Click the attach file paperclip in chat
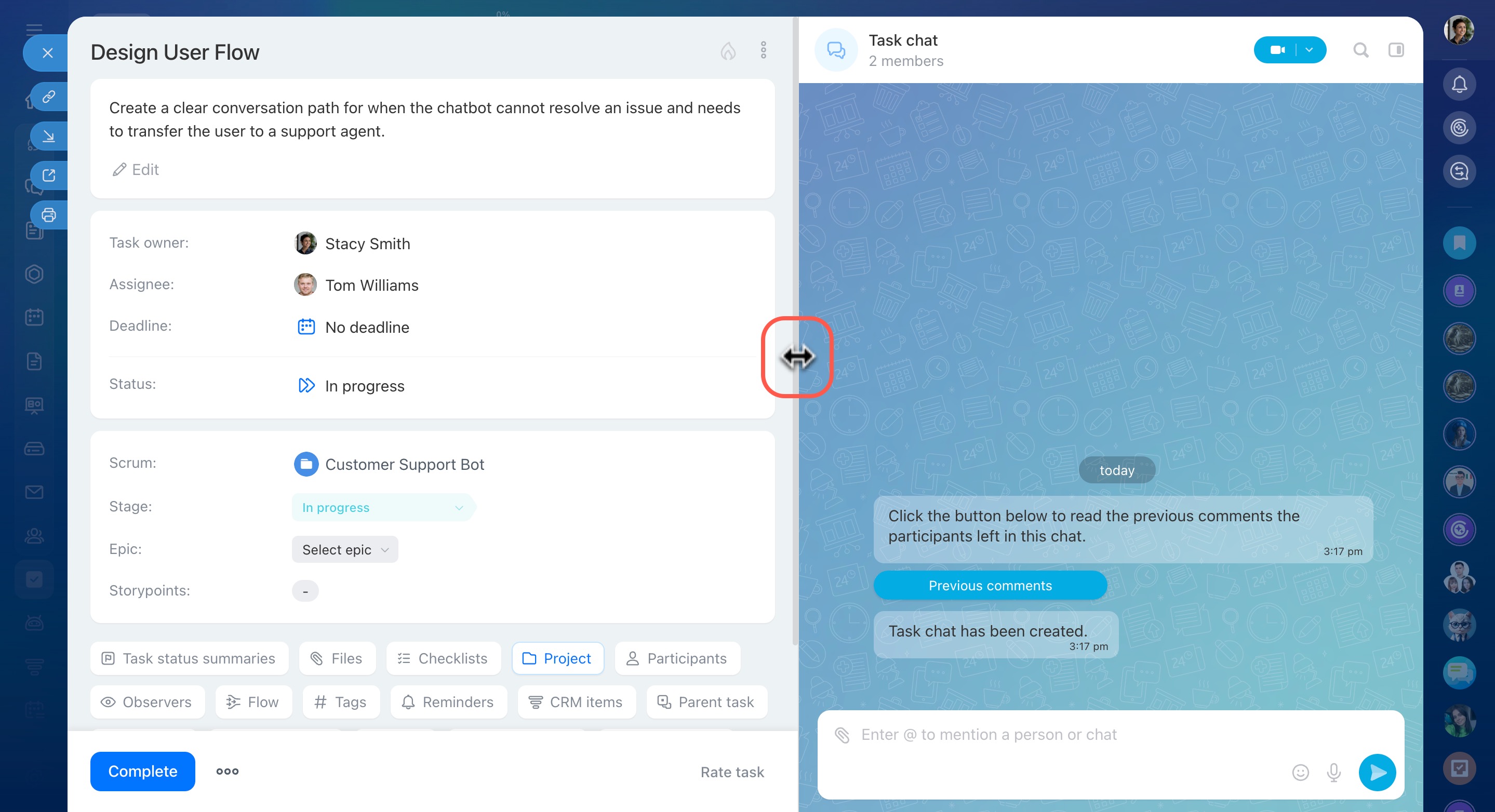Image resolution: width=1495 pixels, height=812 pixels. [x=842, y=735]
